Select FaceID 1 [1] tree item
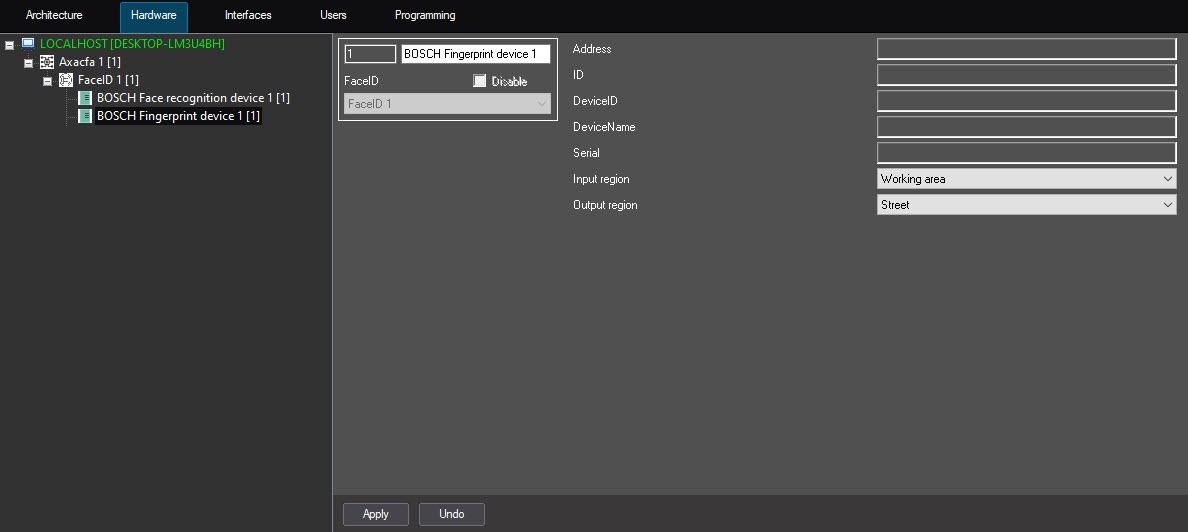 (x=108, y=80)
